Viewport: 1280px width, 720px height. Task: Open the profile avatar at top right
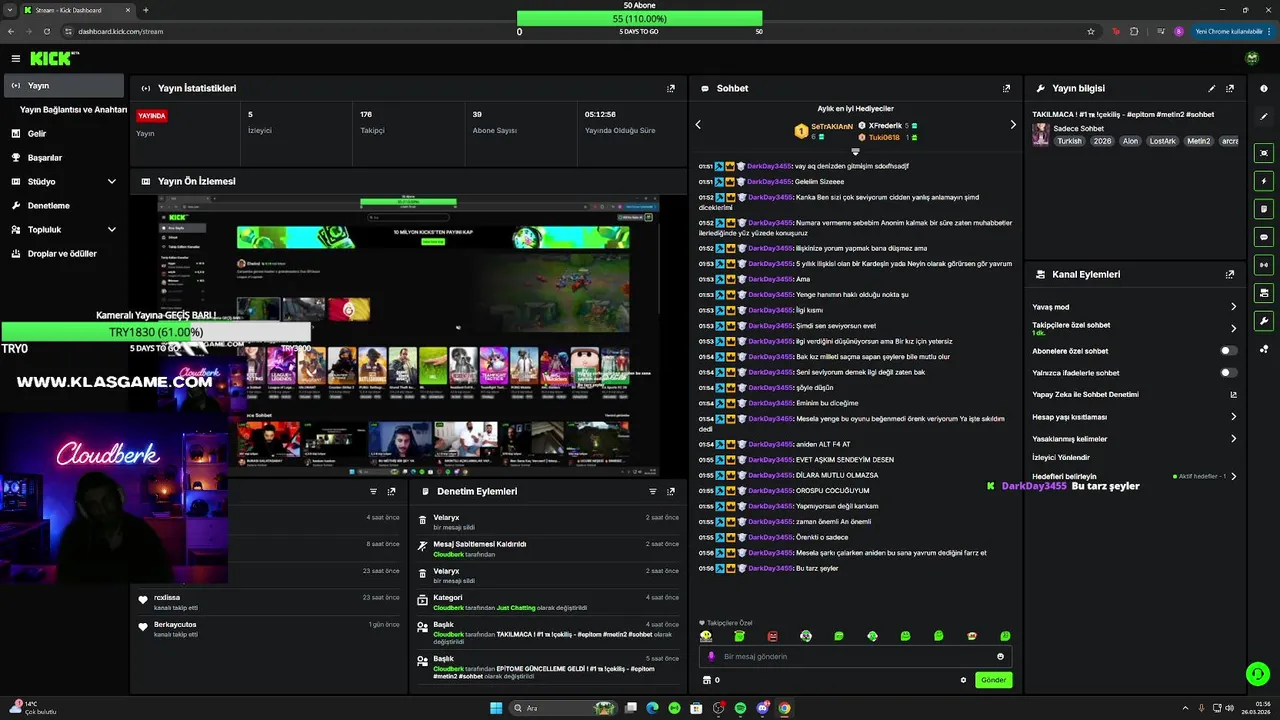coord(1251,59)
